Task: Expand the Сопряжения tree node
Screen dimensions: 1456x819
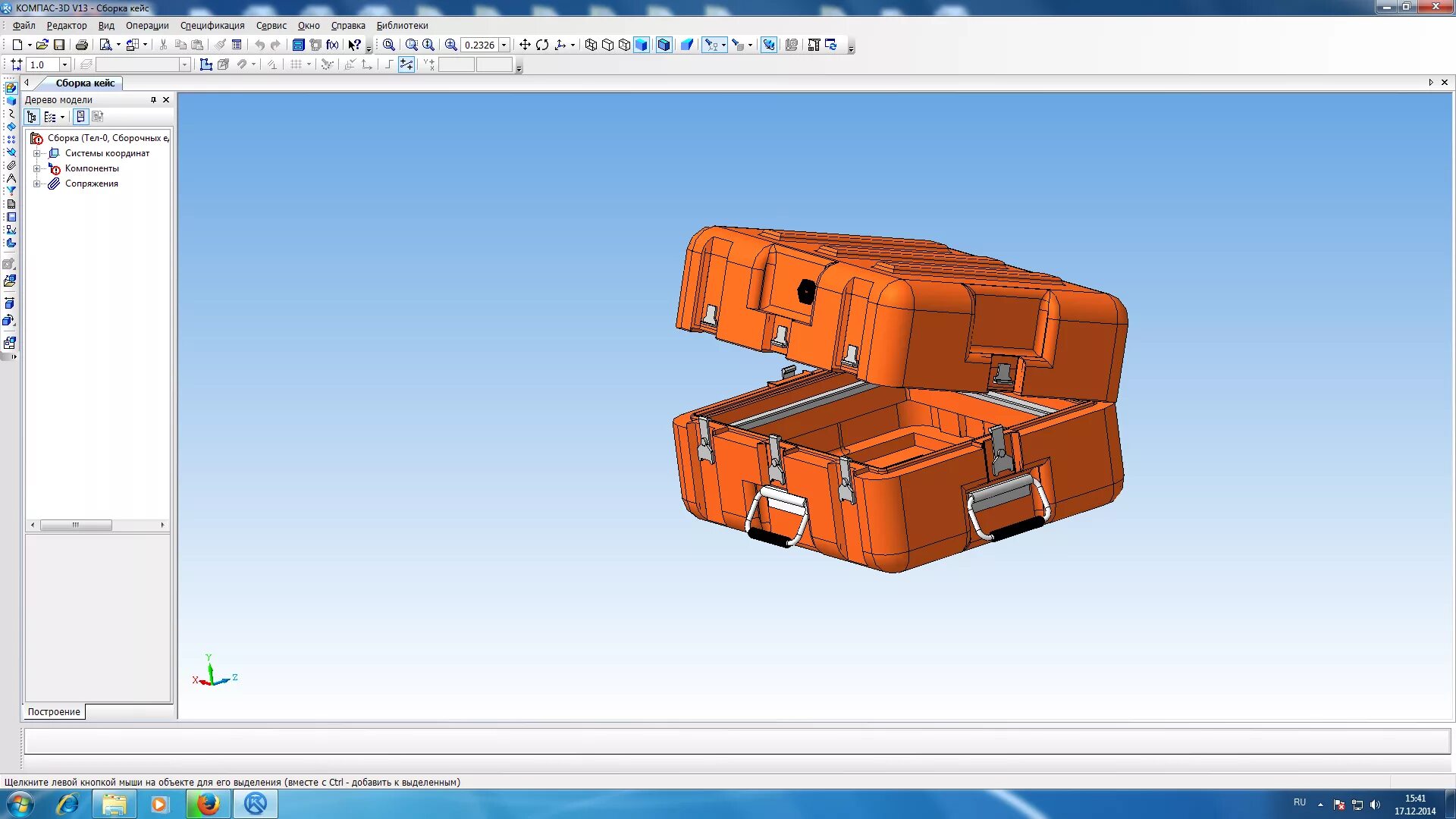Action: coord(36,184)
